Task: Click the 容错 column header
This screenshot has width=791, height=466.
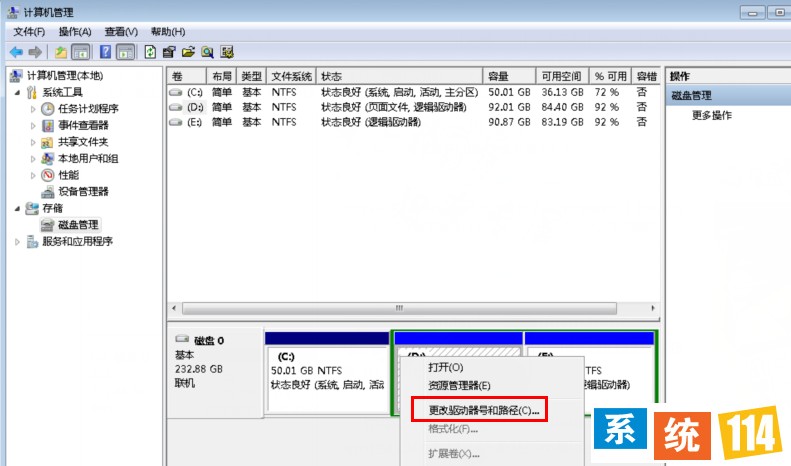Action: pyautogui.click(x=646, y=76)
